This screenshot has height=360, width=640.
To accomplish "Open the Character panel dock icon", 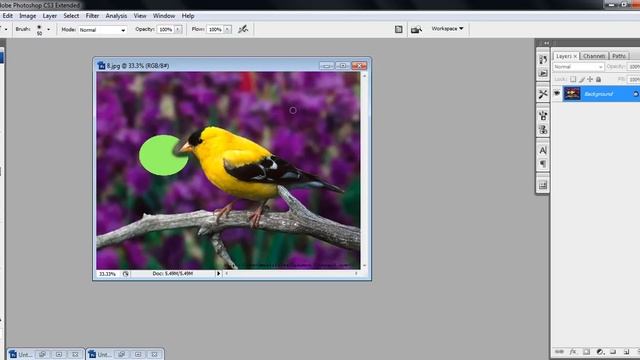I will (543, 151).
